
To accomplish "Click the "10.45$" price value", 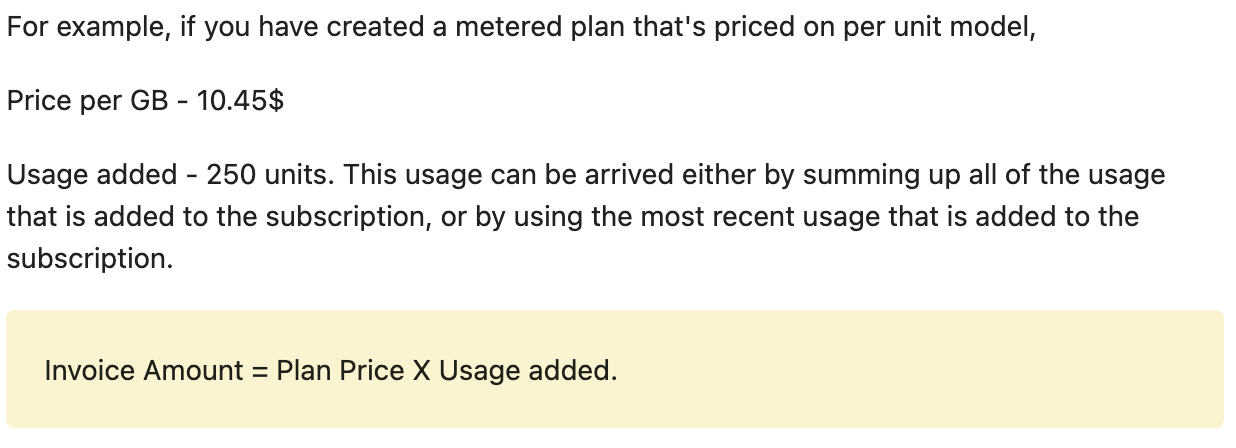I will point(241,101).
